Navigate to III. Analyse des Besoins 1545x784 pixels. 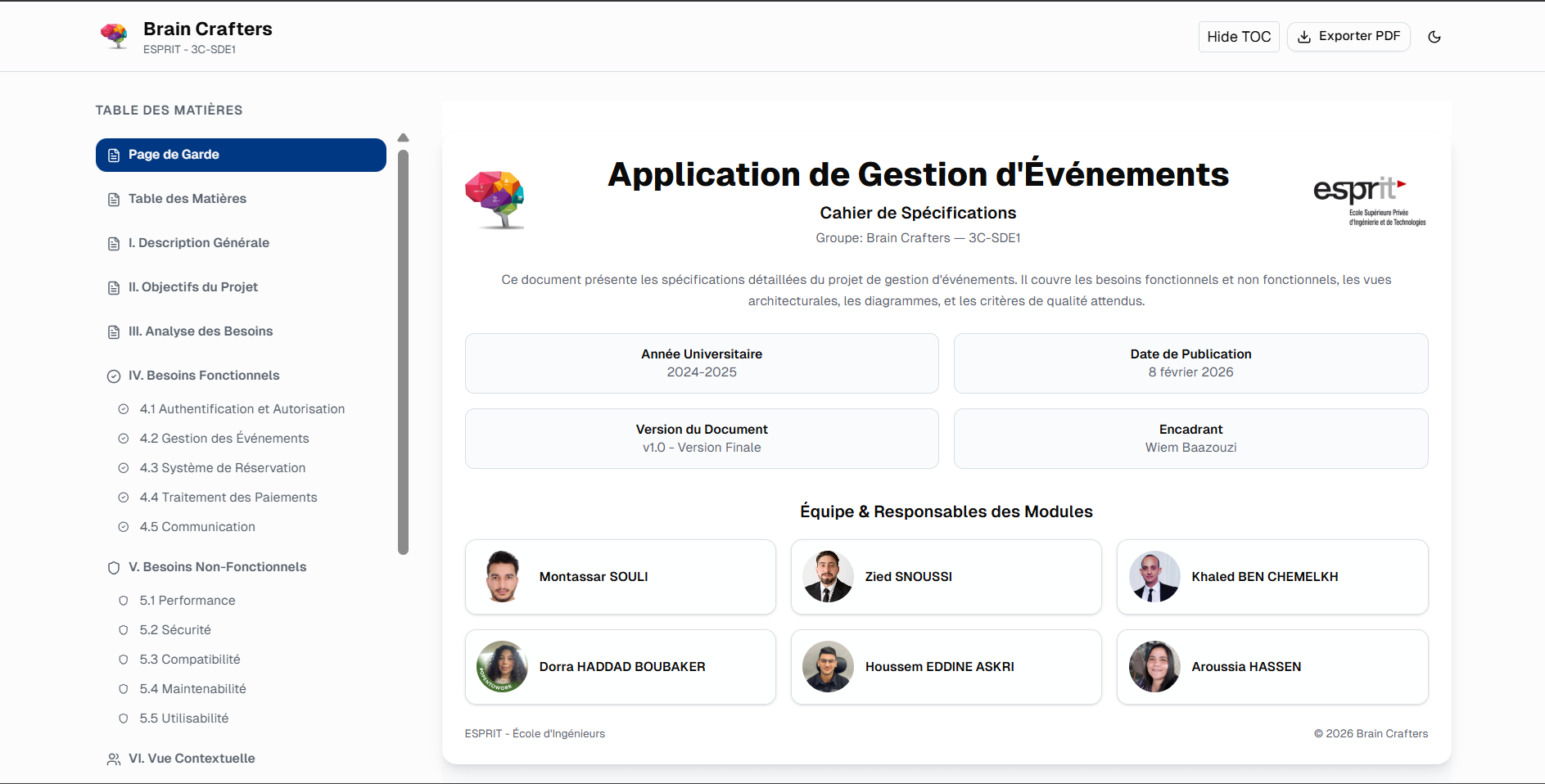tap(201, 331)
